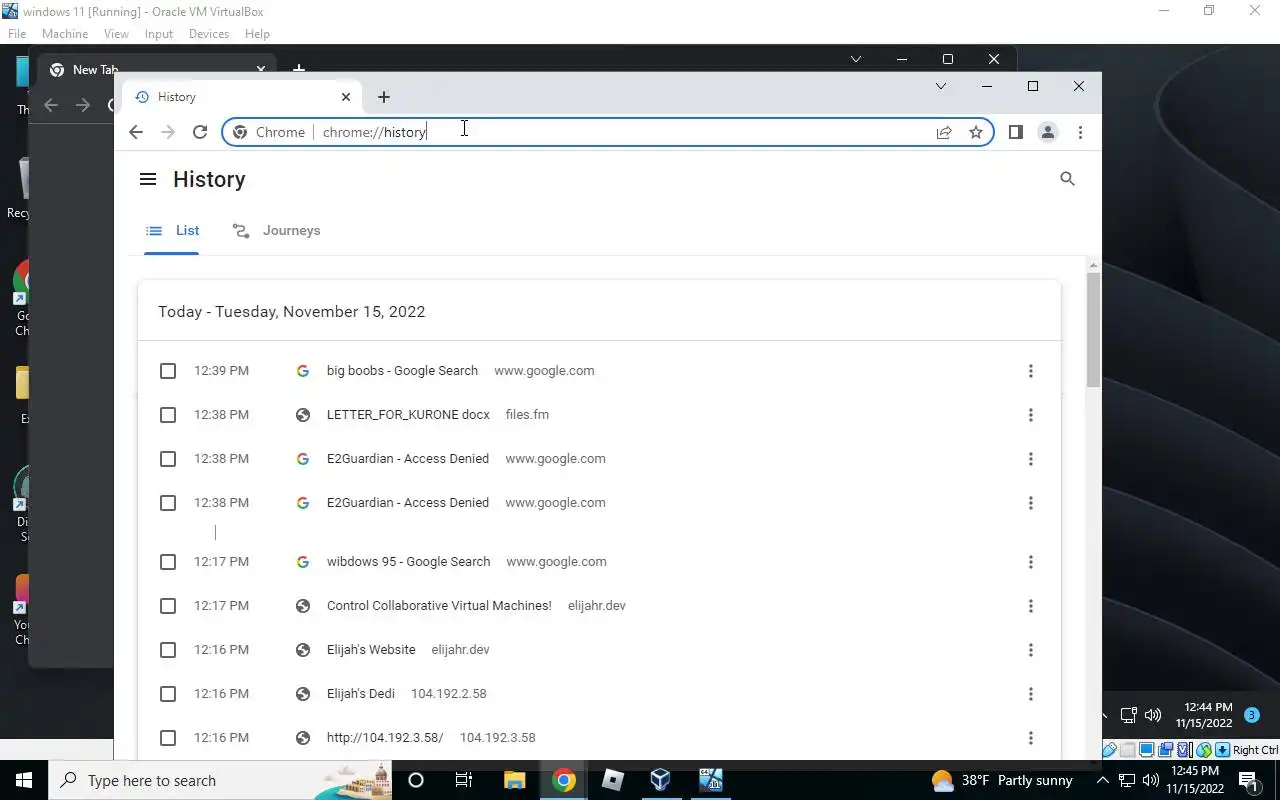The image size is (1280, 800).
Task: Tick the http://104.192.3.58/ entry checkbox
Action: [168, 738]
